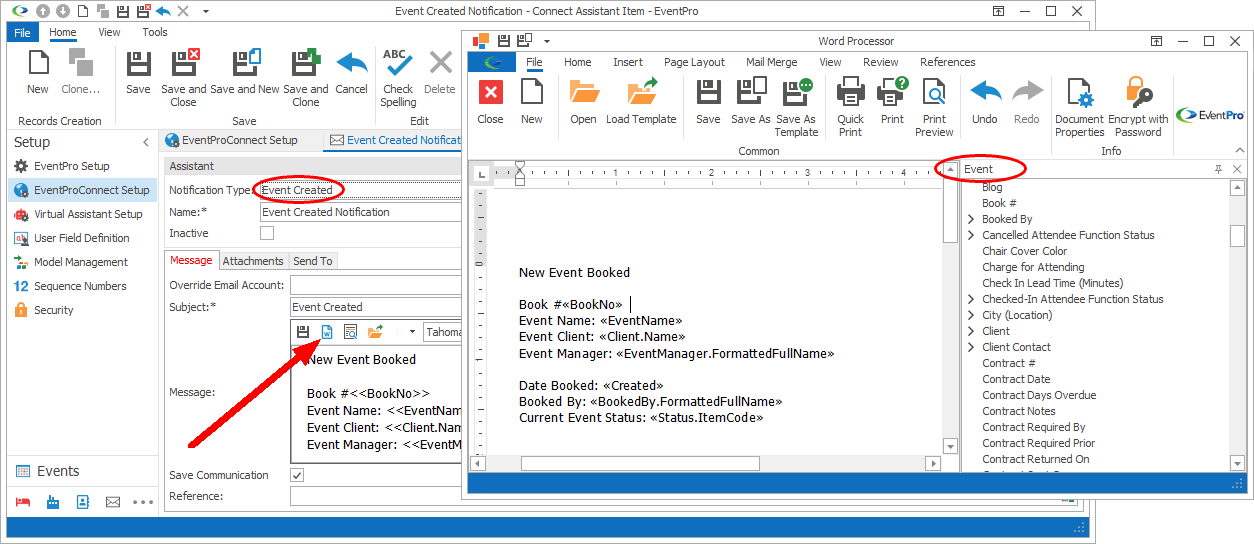Toggle the Save Communication checkbox

pos(297,475)
